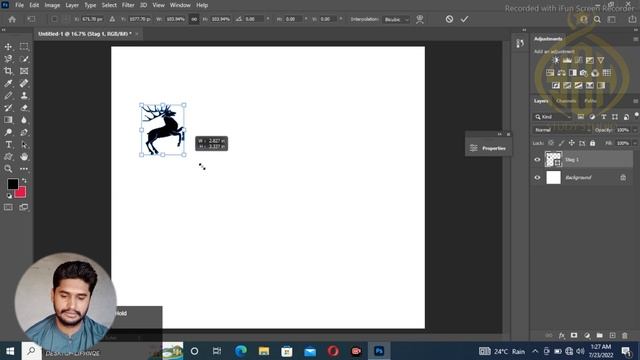Screen dimensions: 640x360
Task: Filter layers by type layers
Action: tap(604, 117)
